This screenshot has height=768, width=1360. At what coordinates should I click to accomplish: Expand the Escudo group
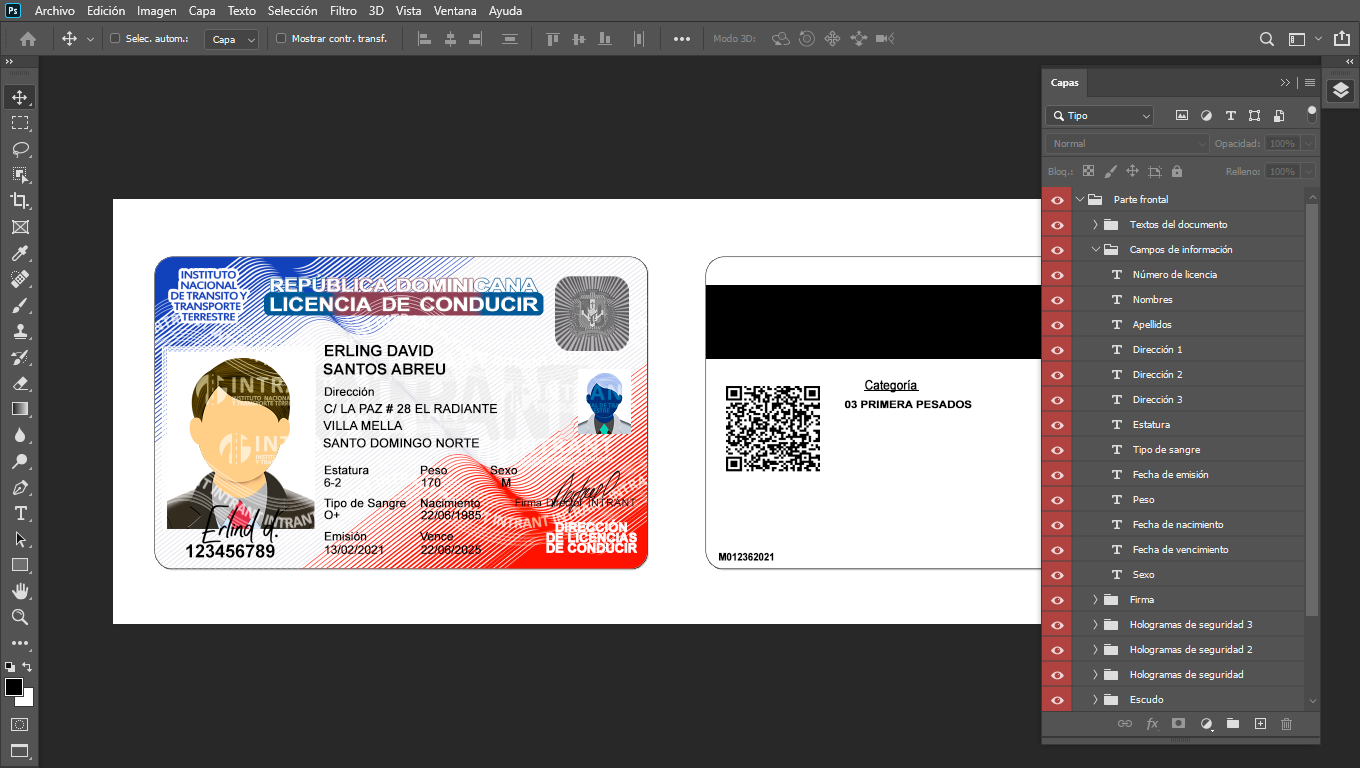point(1096,700)
